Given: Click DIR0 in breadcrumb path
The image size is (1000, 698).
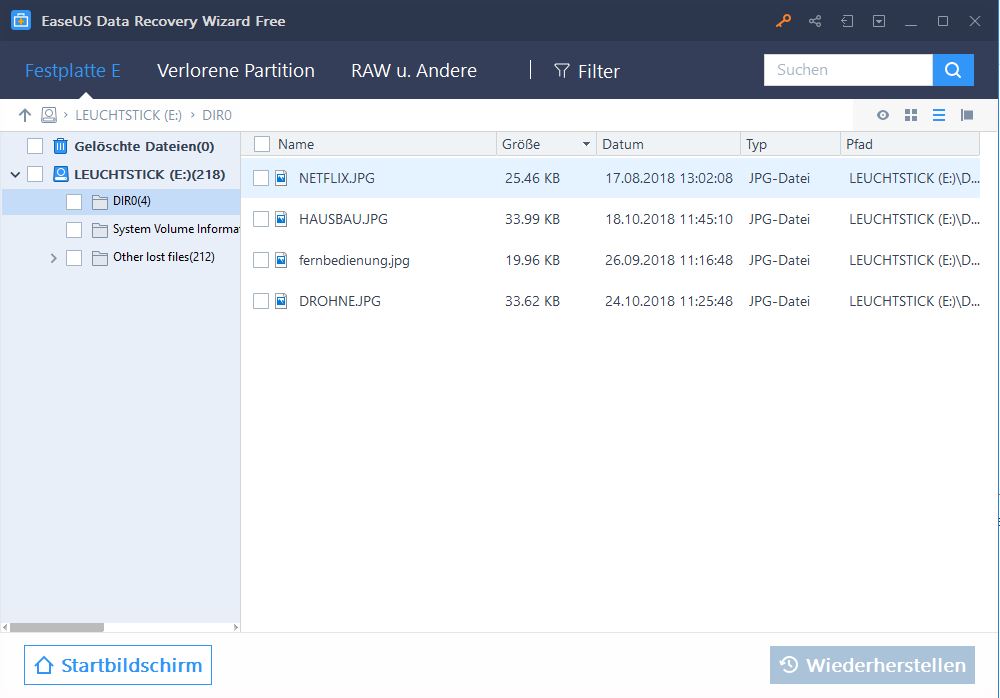Looking at the screenshot, I should (x=217, y=115).
